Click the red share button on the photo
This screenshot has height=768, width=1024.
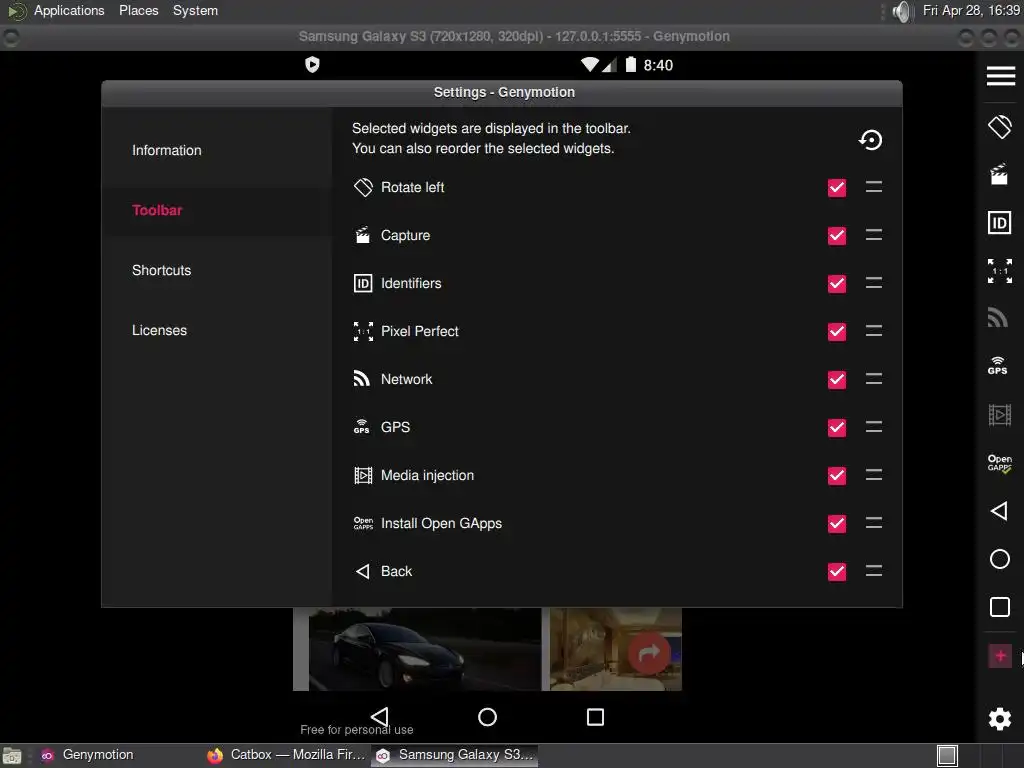[648, 652]
